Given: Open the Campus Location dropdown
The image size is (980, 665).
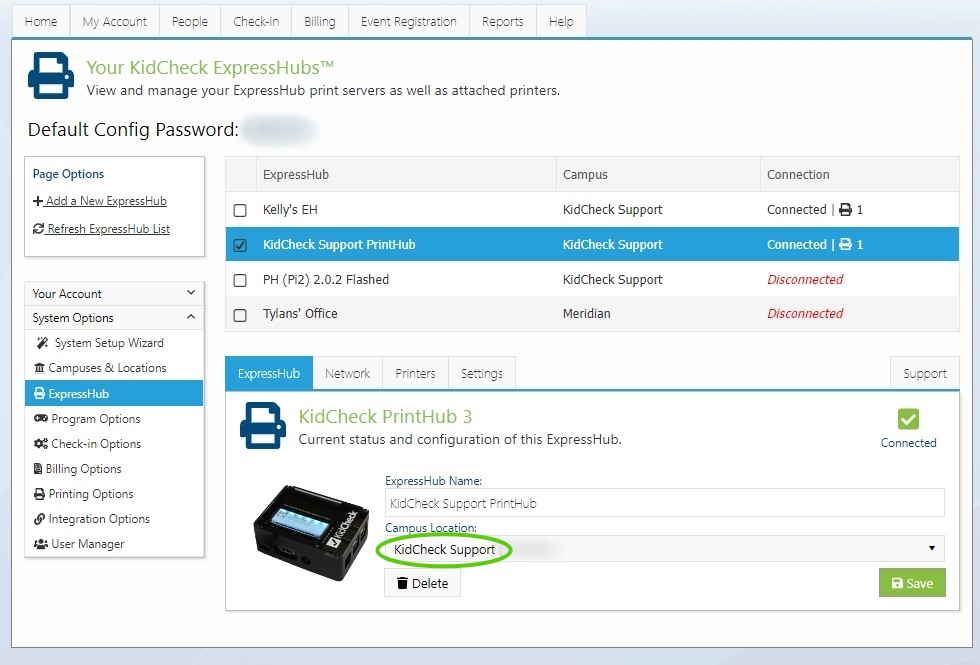Looking at the screenshot, I should tap(664, 549).
